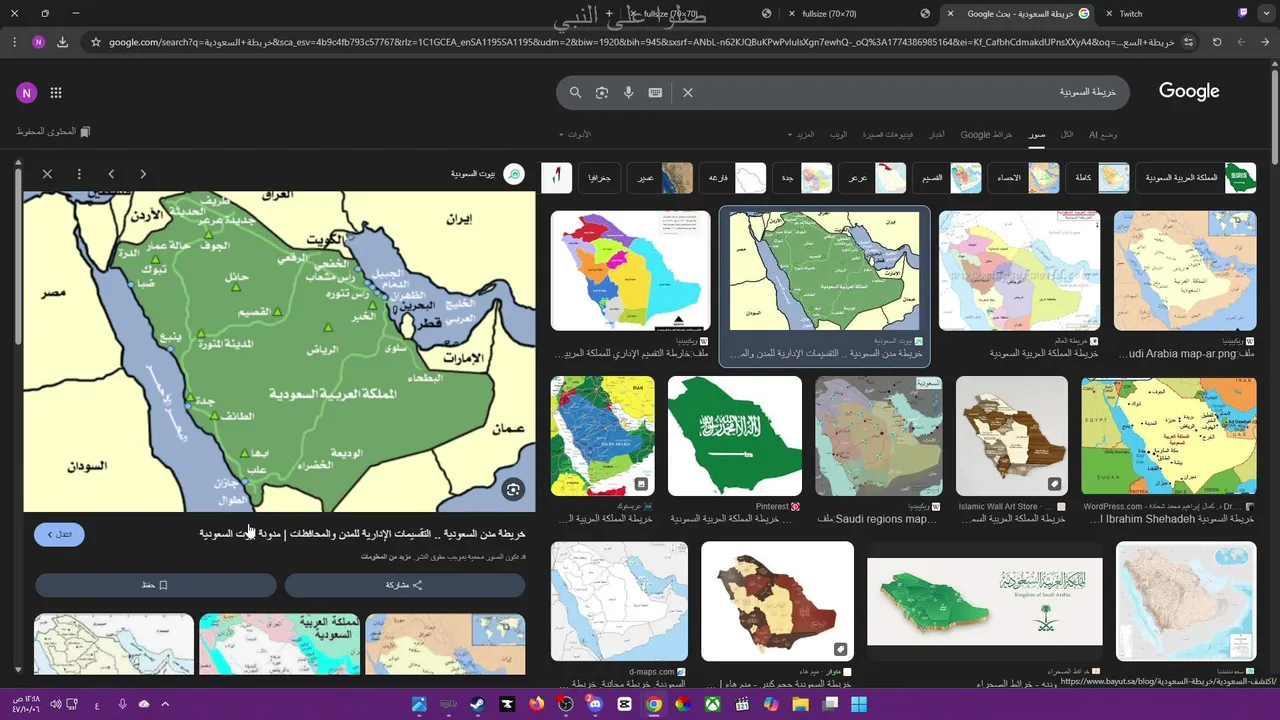Click the مشاركة share button

pyautogui.click(x=405, y=585)
